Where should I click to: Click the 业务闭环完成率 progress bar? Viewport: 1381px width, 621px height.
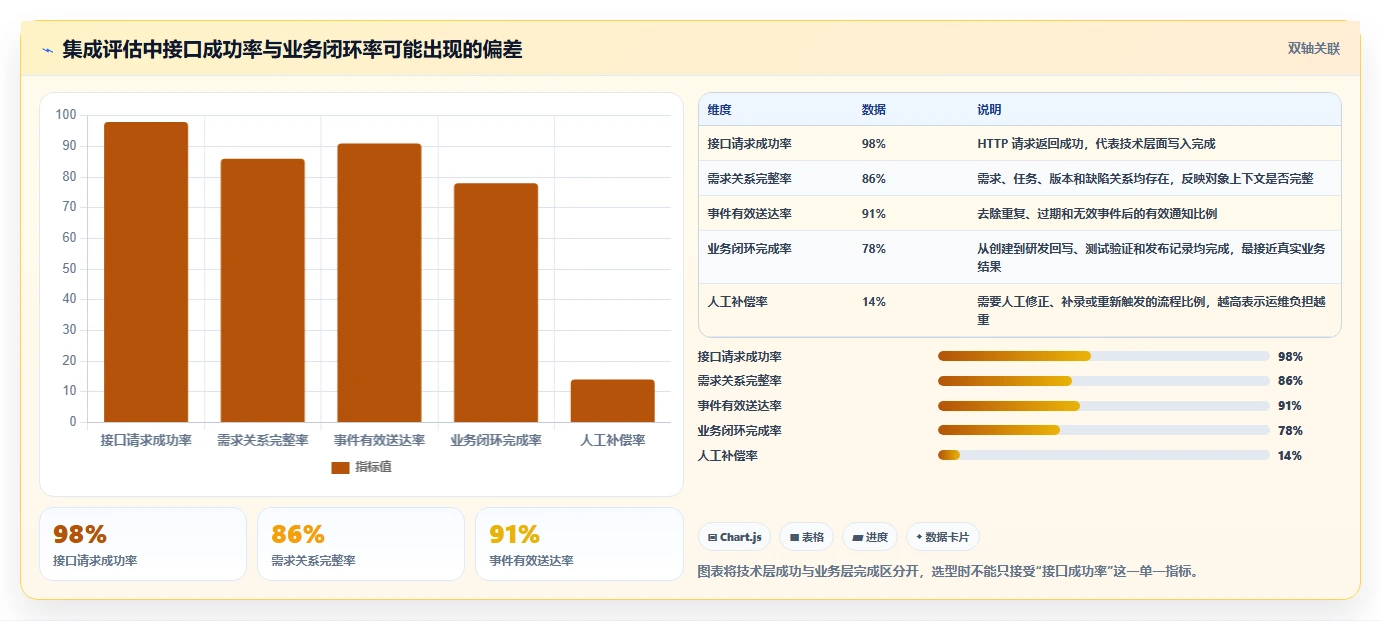[x=1104, y=430]
